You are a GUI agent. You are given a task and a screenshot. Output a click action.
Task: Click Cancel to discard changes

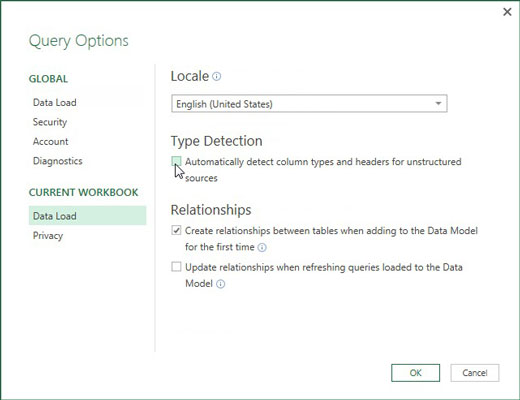(x=475, y=373)
